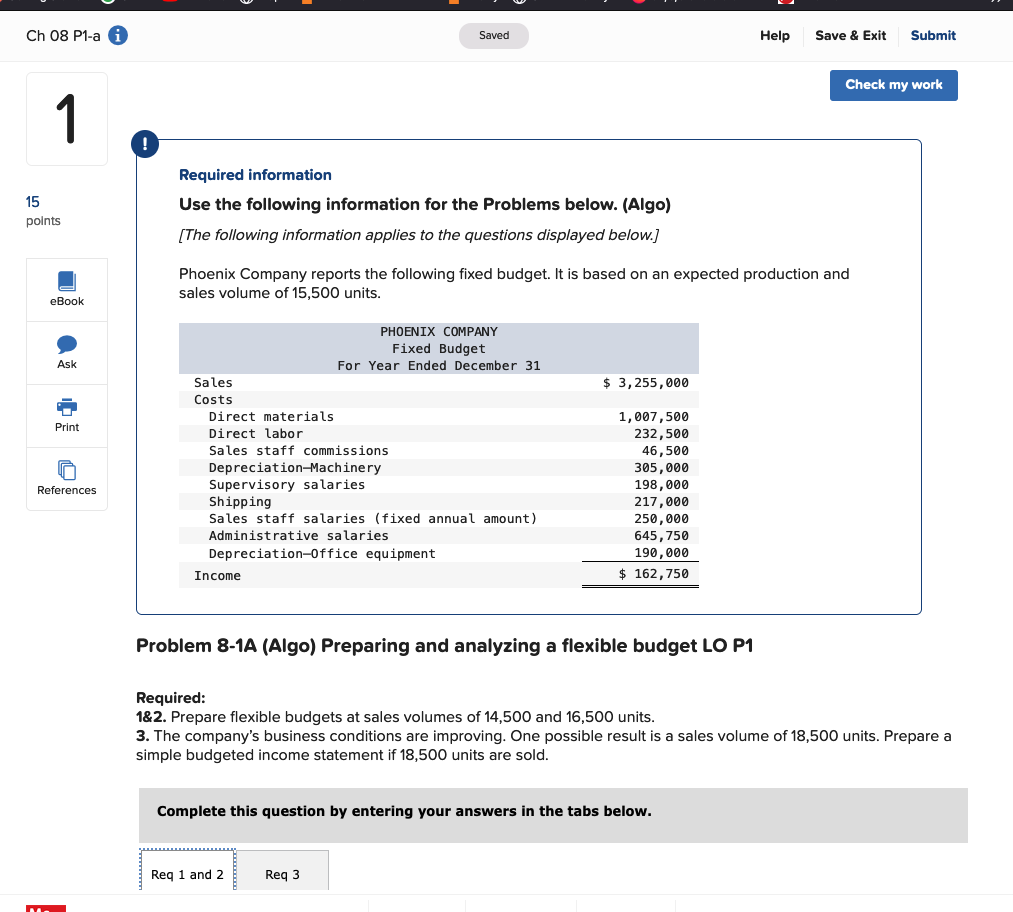Image resolution: width=1013 pixels, height=912 pixels.
Task: Click Sales staff commissions row
Action: click(439, 451)
